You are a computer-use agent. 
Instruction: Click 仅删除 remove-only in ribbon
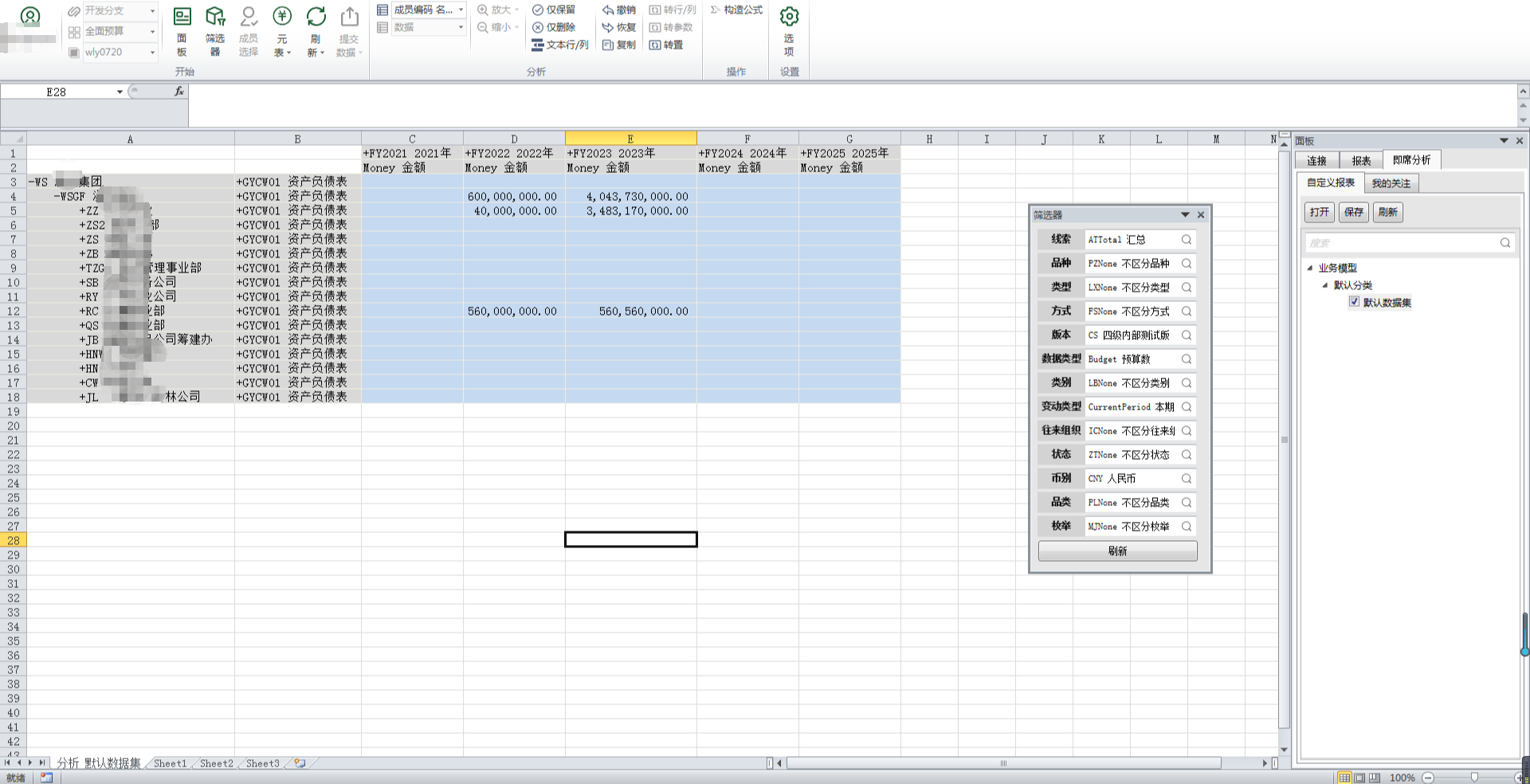click(554, 27)
